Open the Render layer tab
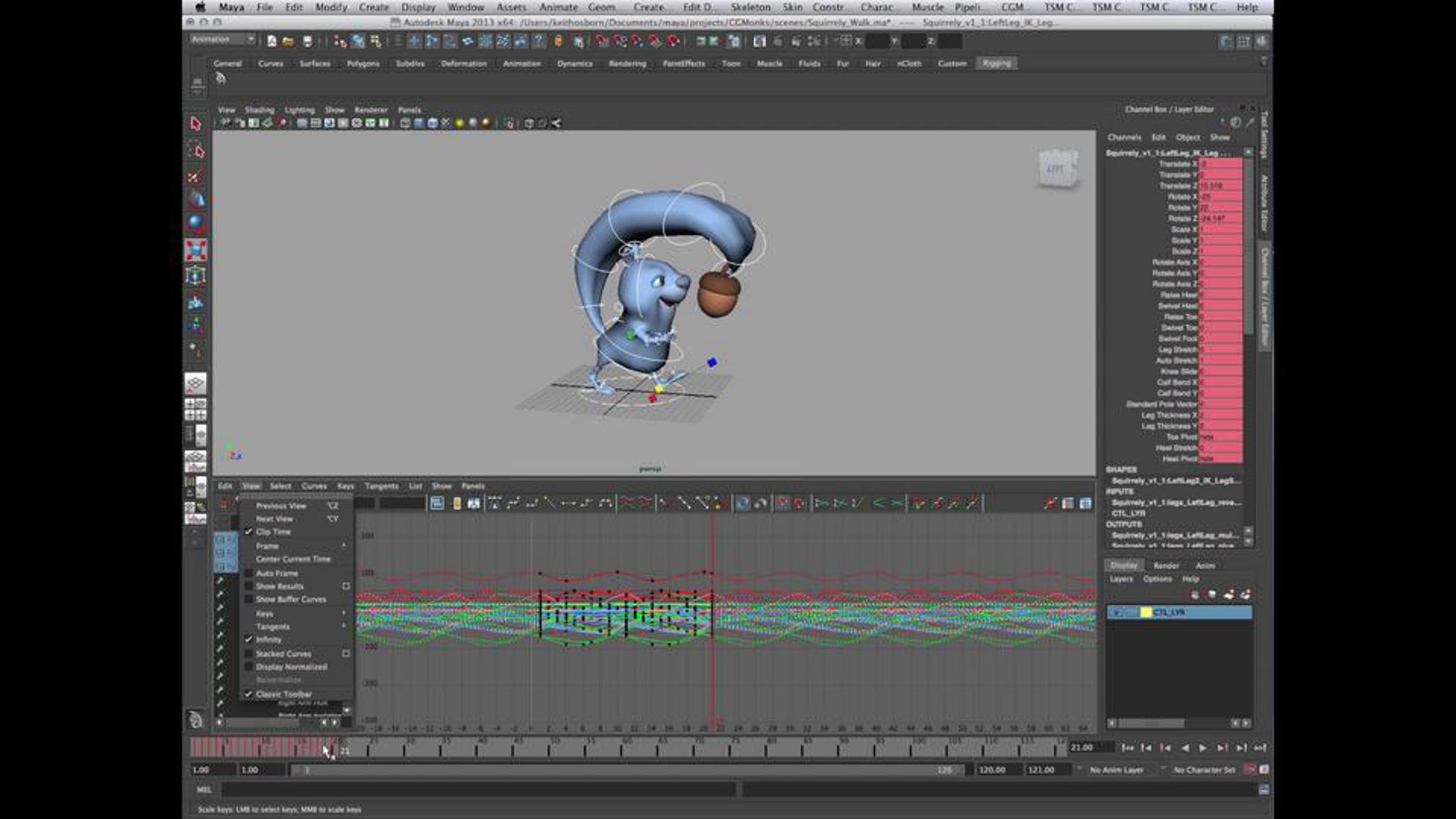This screenshot has width=1456, height=819. (x=1166, y=565)
